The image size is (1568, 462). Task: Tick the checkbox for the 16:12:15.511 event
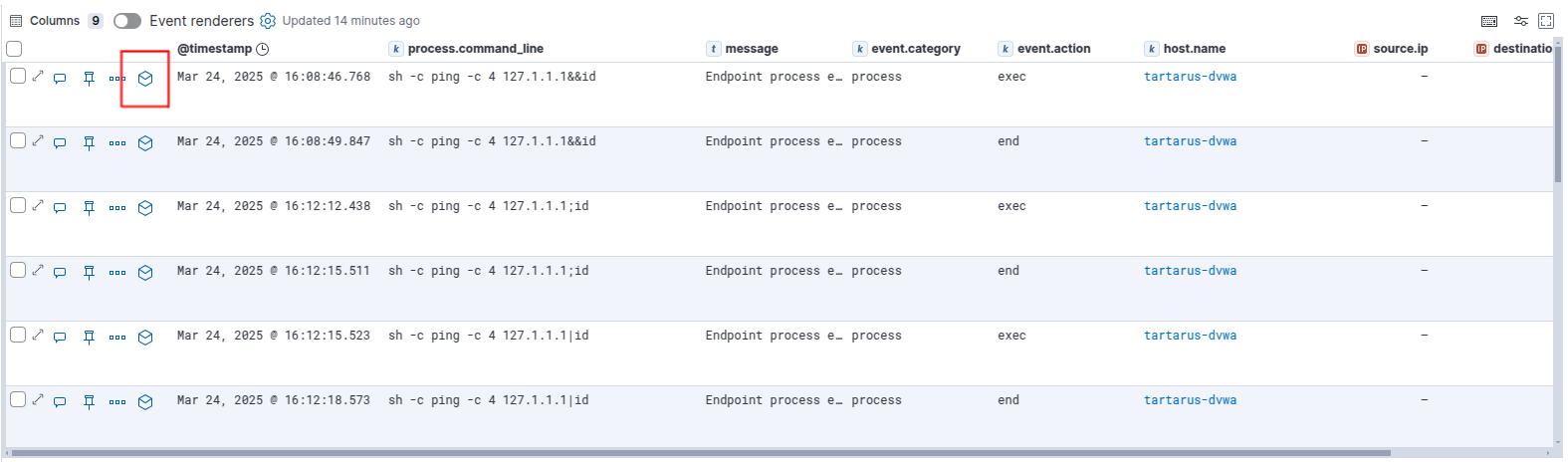coord(18,270)
